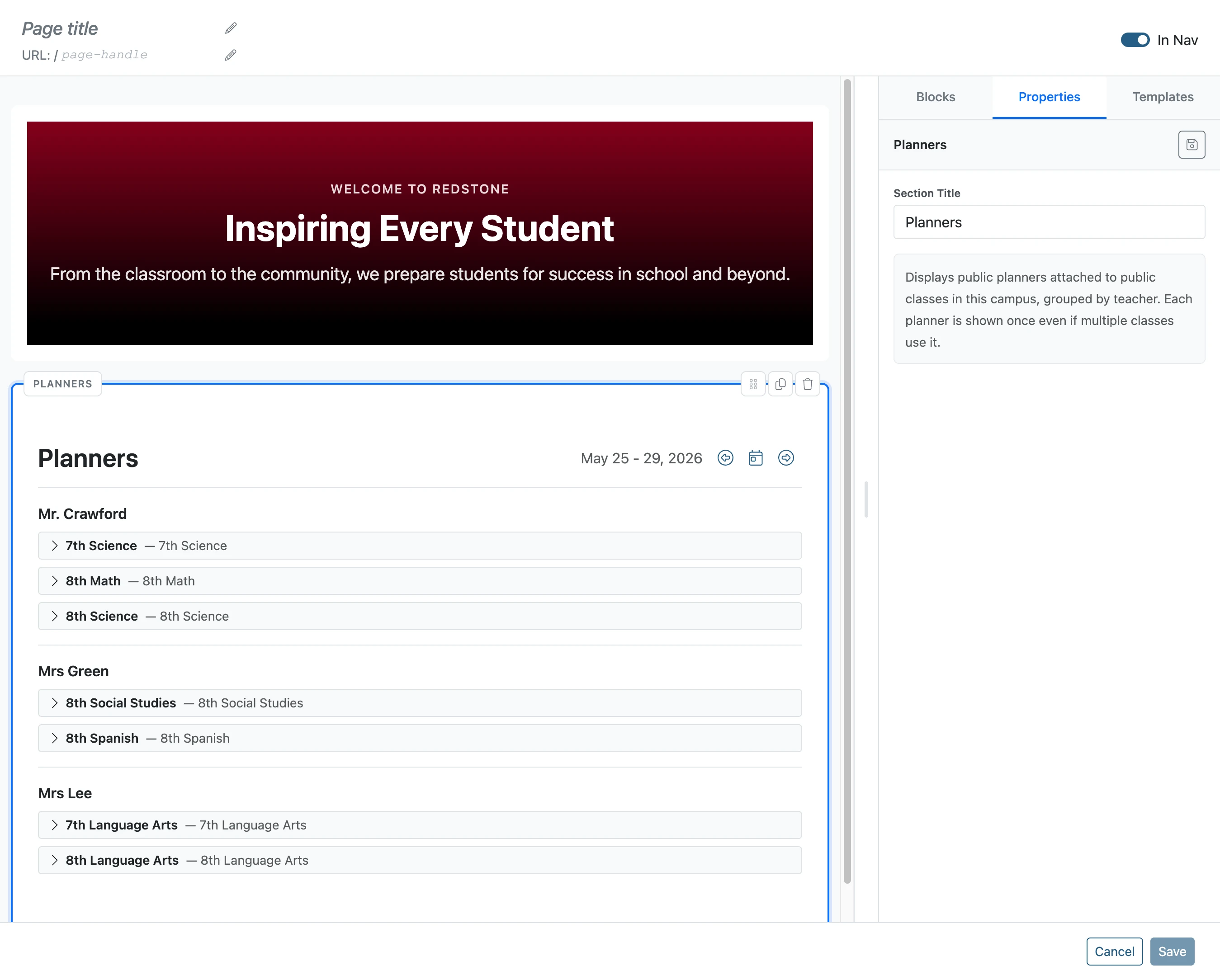
Task: Expand the 8th Language Arts planner
Action: click(x=420, y=860)
